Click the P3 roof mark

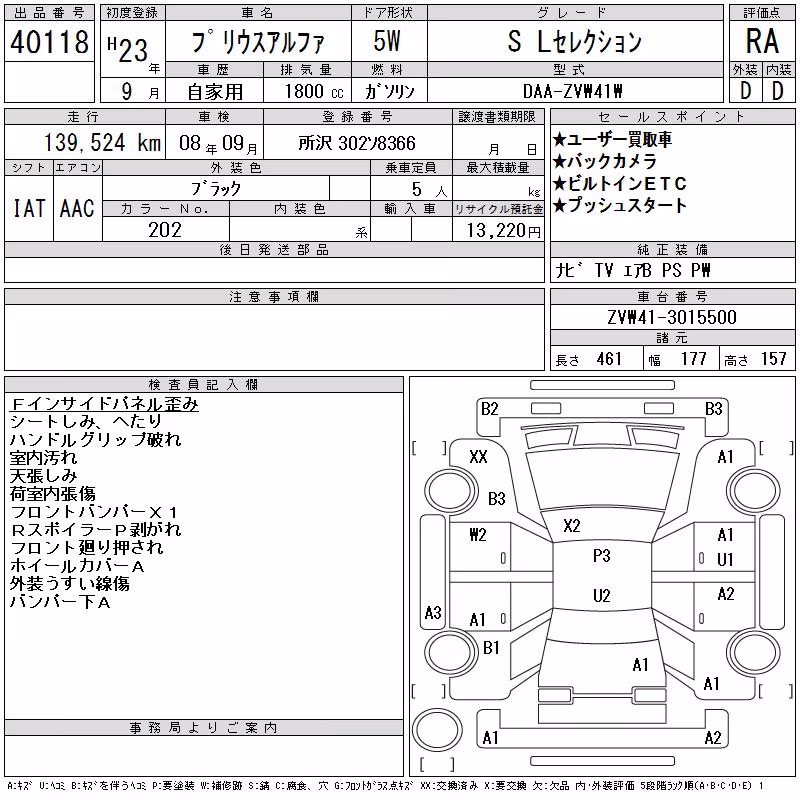[x=602, y=556]
